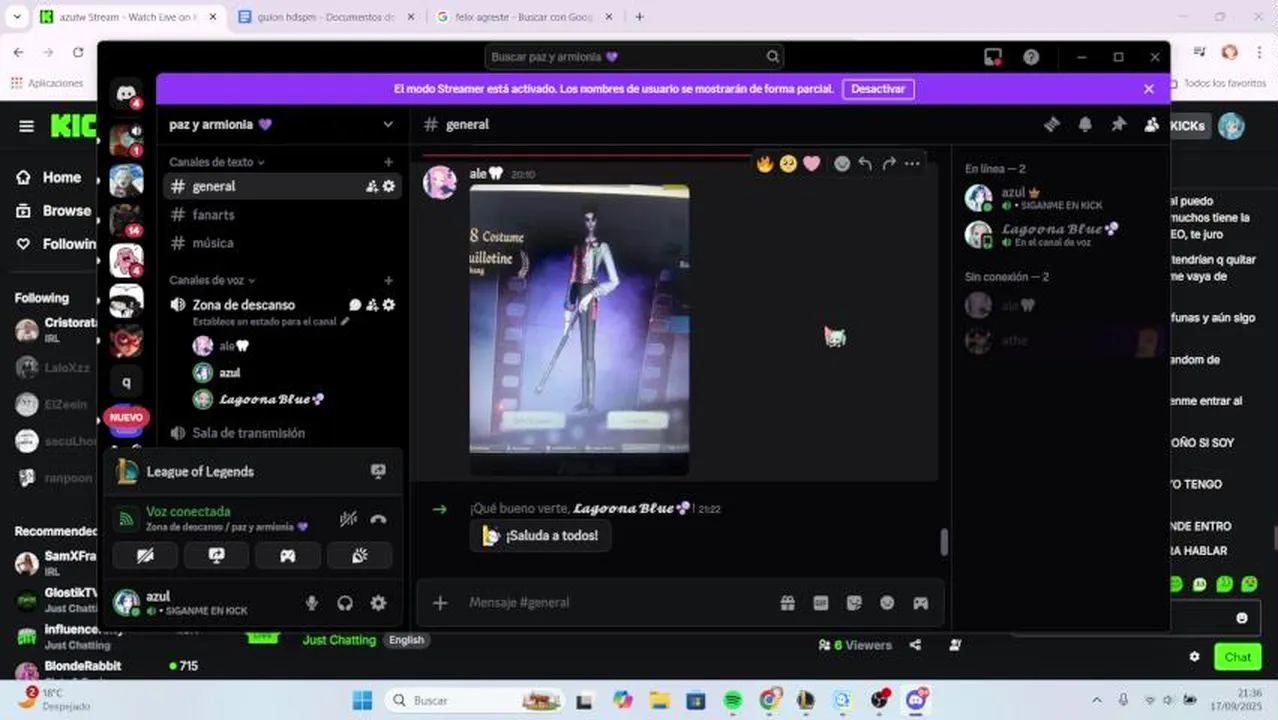Reply to ale's message arrow icon
This screenshot has width=1278, height=720.
865,164
